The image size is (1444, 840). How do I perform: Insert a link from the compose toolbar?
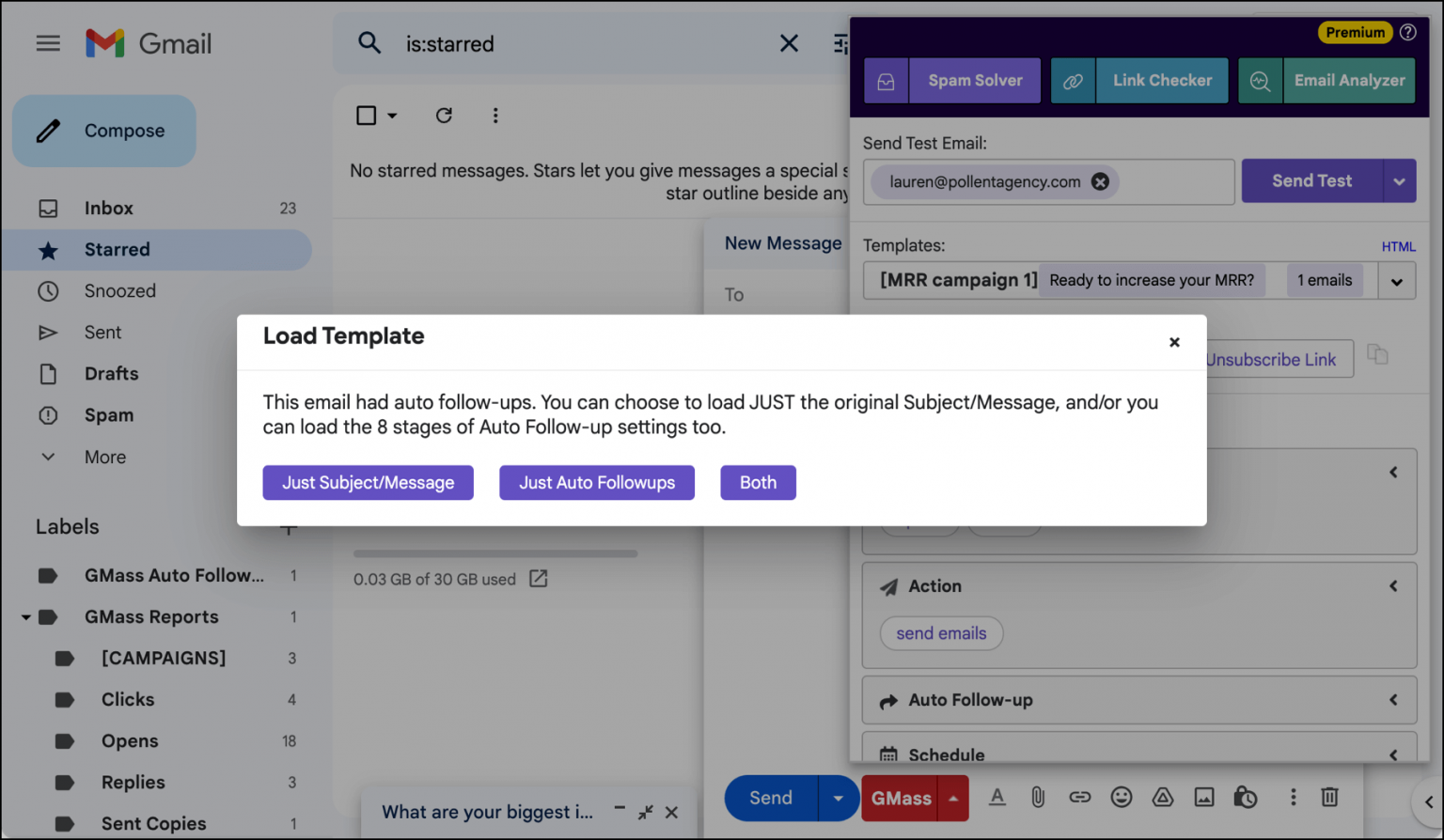(1079, 797)
